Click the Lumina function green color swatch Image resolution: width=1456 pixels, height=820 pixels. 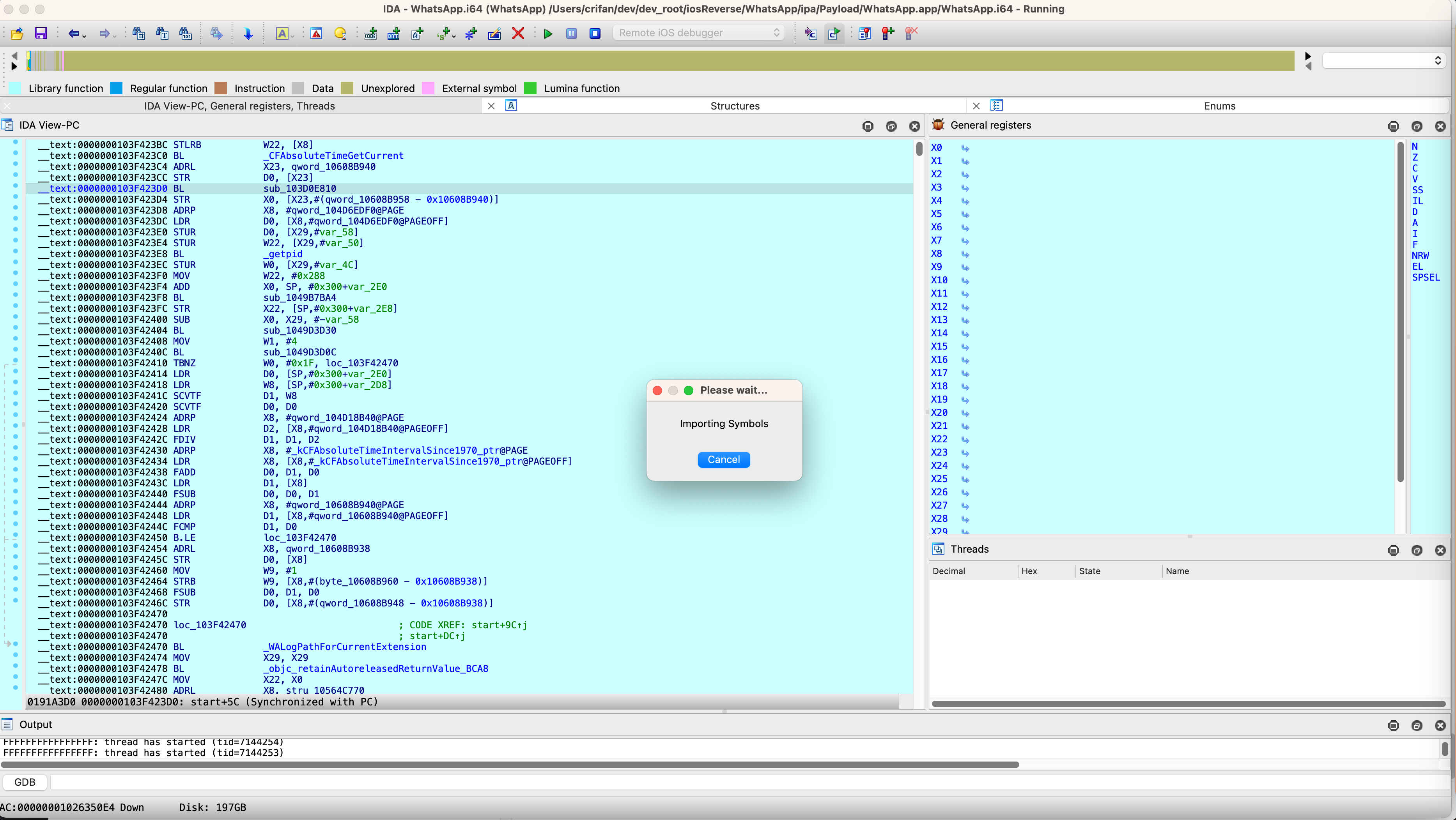tap(530, 88)
